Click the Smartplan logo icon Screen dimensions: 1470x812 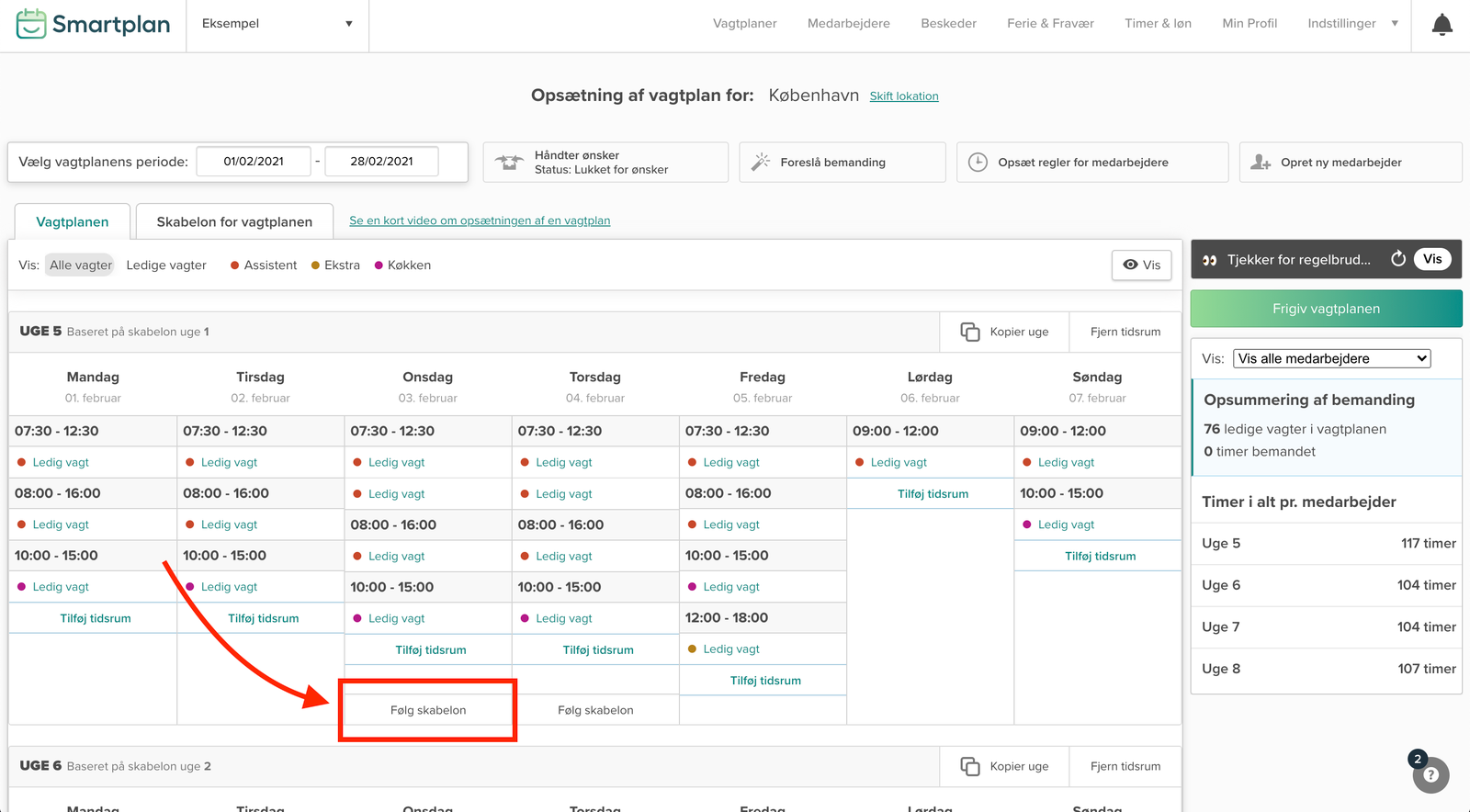30,24
